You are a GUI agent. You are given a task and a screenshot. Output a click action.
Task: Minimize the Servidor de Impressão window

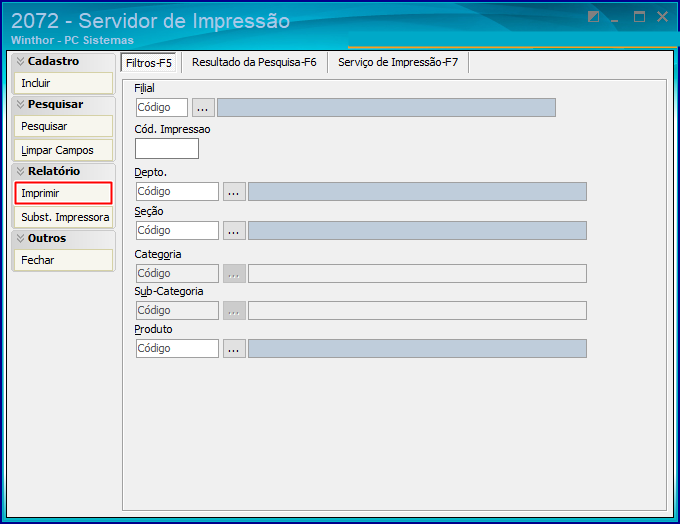click(x=615, y=19)
